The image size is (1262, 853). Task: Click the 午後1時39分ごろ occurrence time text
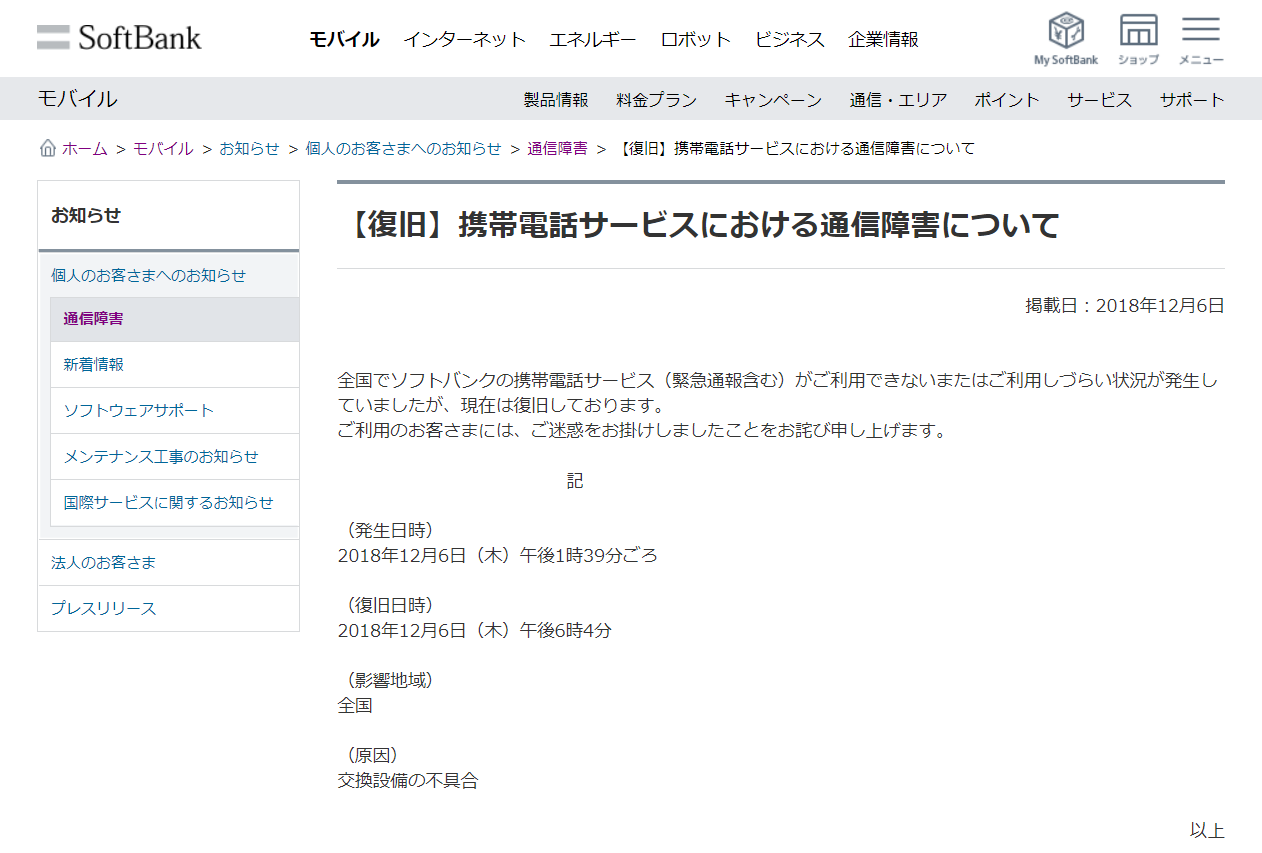point(589,555)
